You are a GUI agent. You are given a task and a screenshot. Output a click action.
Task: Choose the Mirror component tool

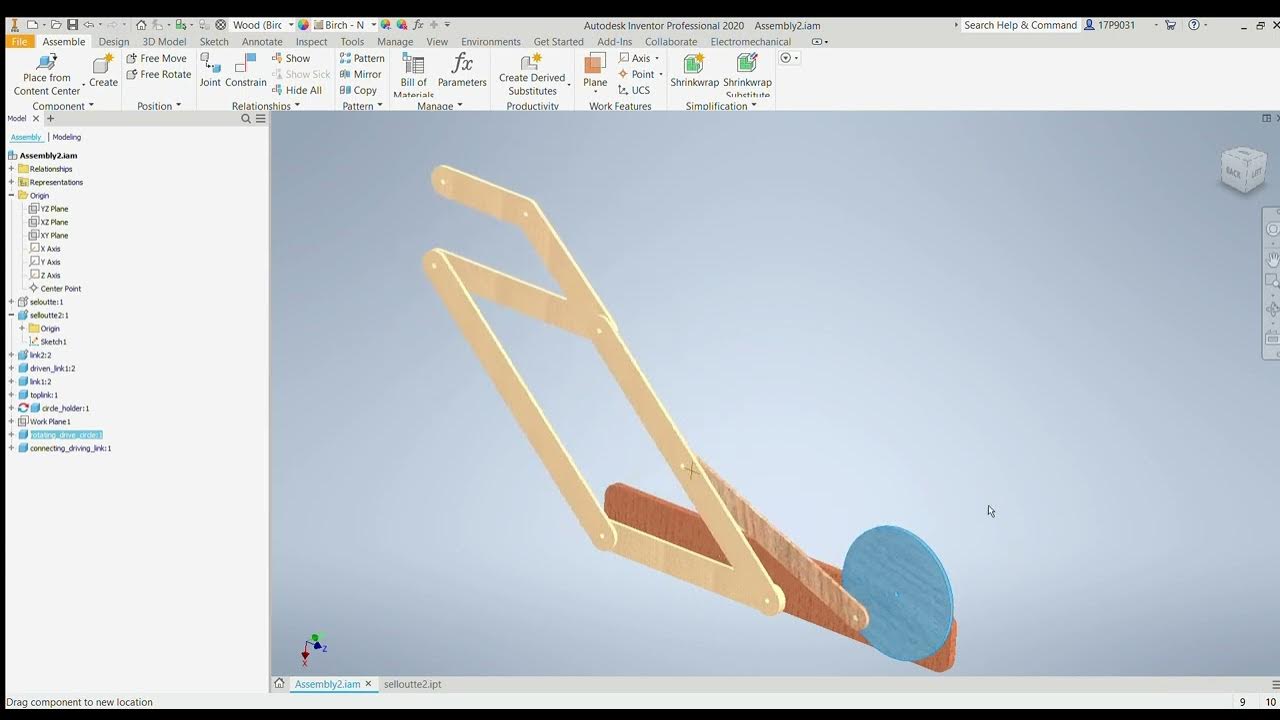click(x=361, y=74)
